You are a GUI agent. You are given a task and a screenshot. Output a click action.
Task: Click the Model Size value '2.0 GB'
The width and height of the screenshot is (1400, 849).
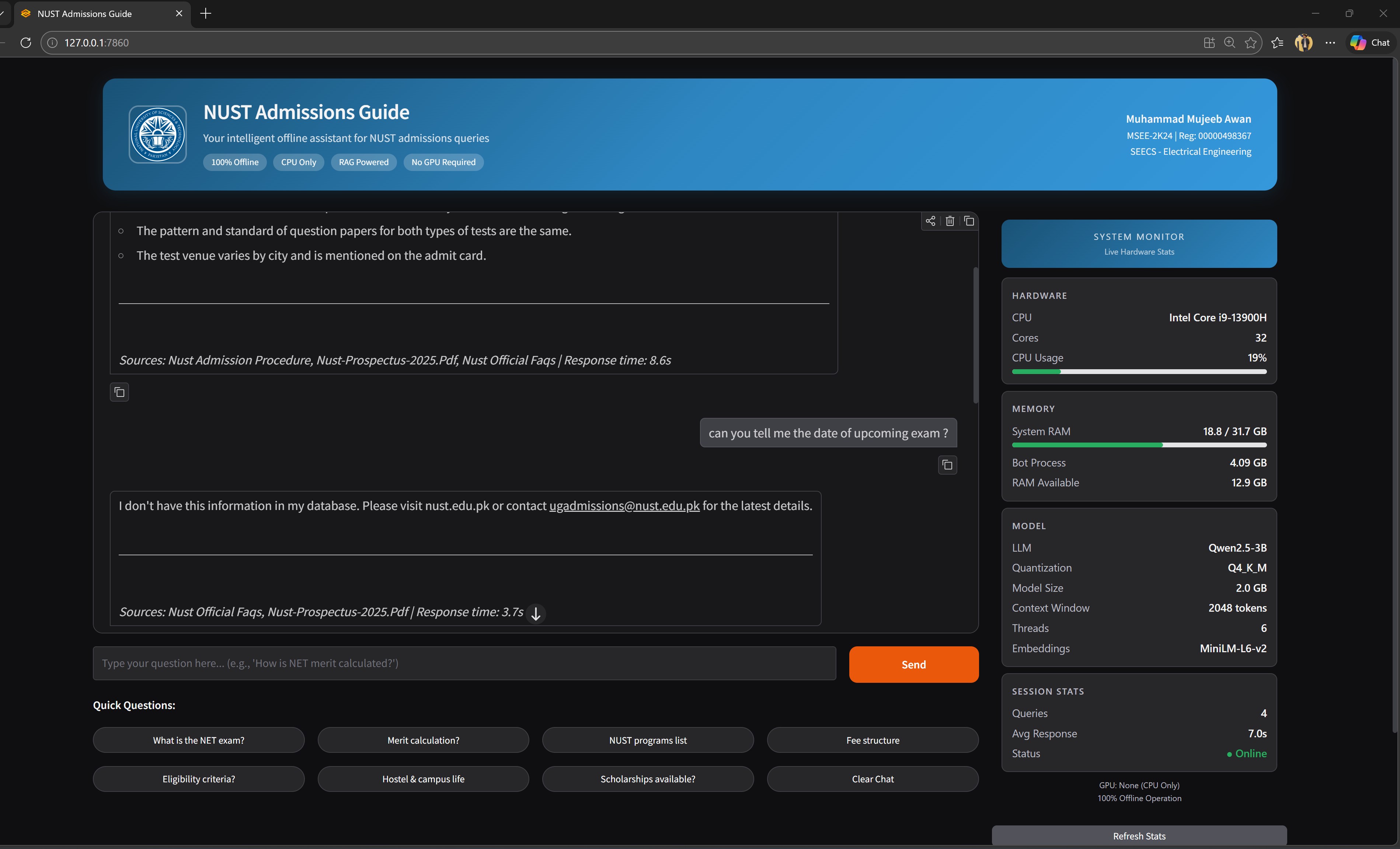point(1251,588)
